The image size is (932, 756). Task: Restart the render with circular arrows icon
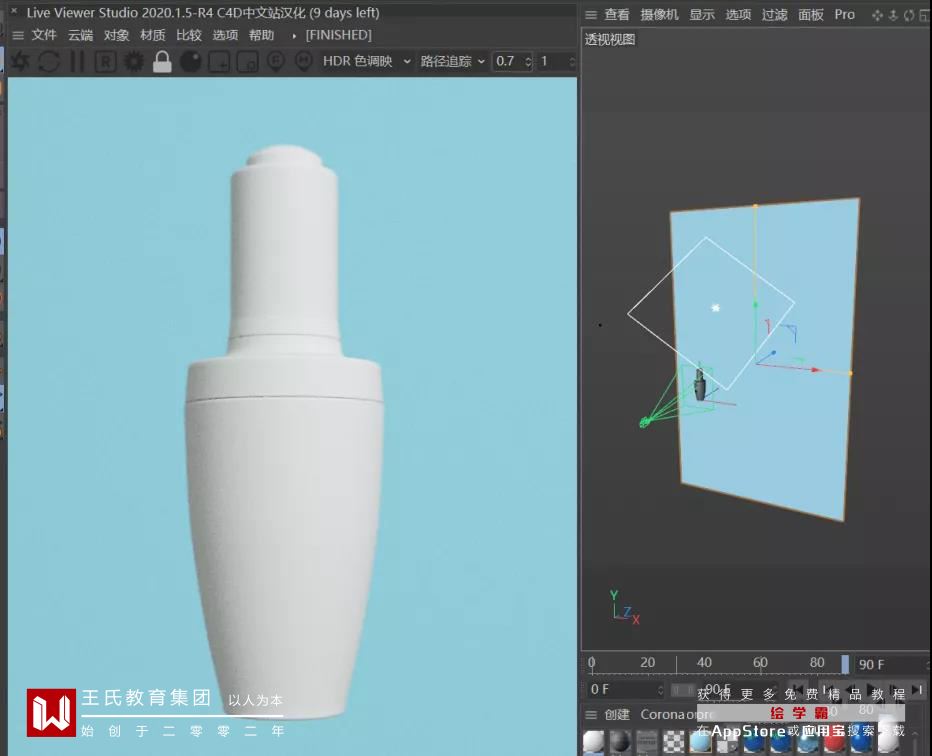tap(49, 61)
